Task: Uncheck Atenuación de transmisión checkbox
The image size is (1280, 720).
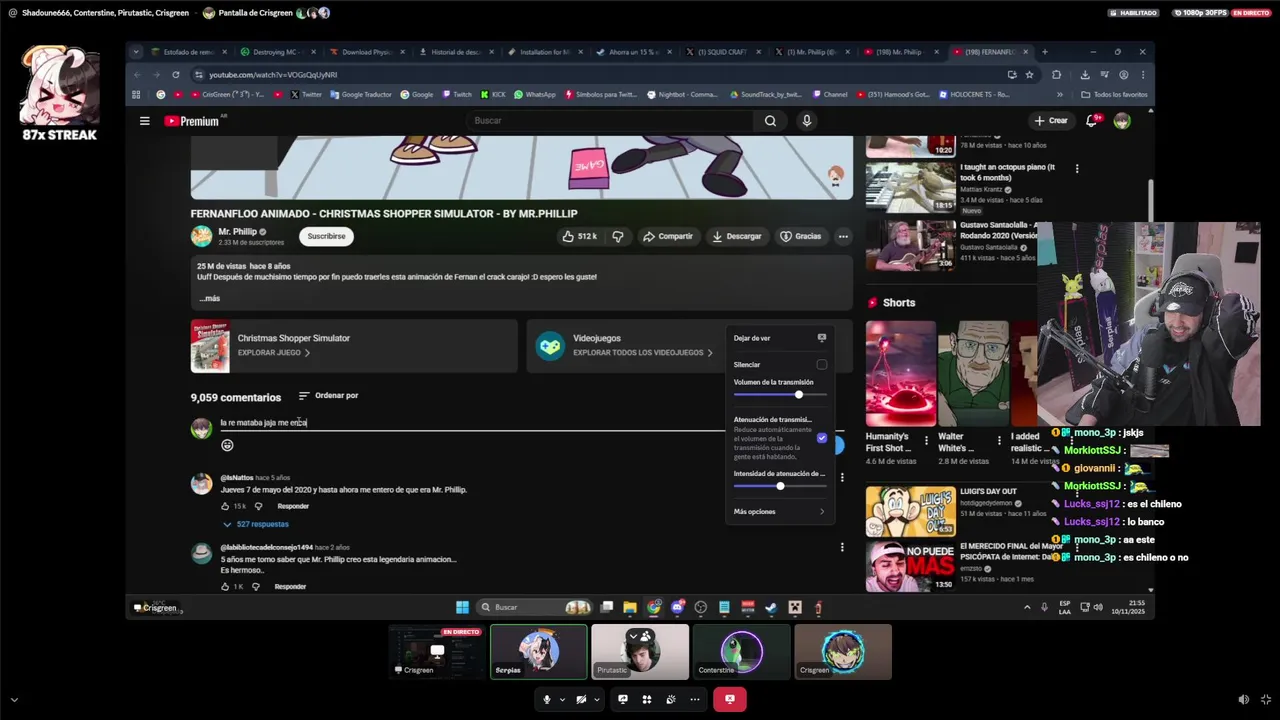Action: [822, 438]
